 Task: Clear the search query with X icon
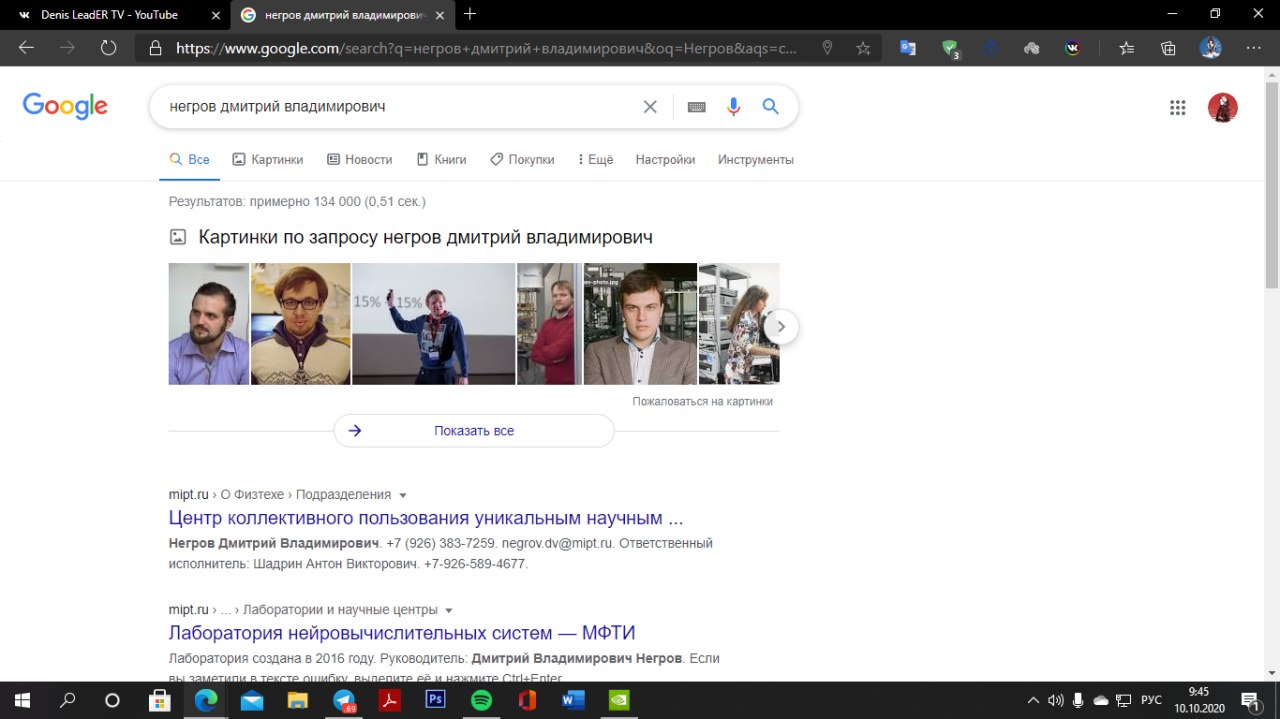click(x=650, y=107)
